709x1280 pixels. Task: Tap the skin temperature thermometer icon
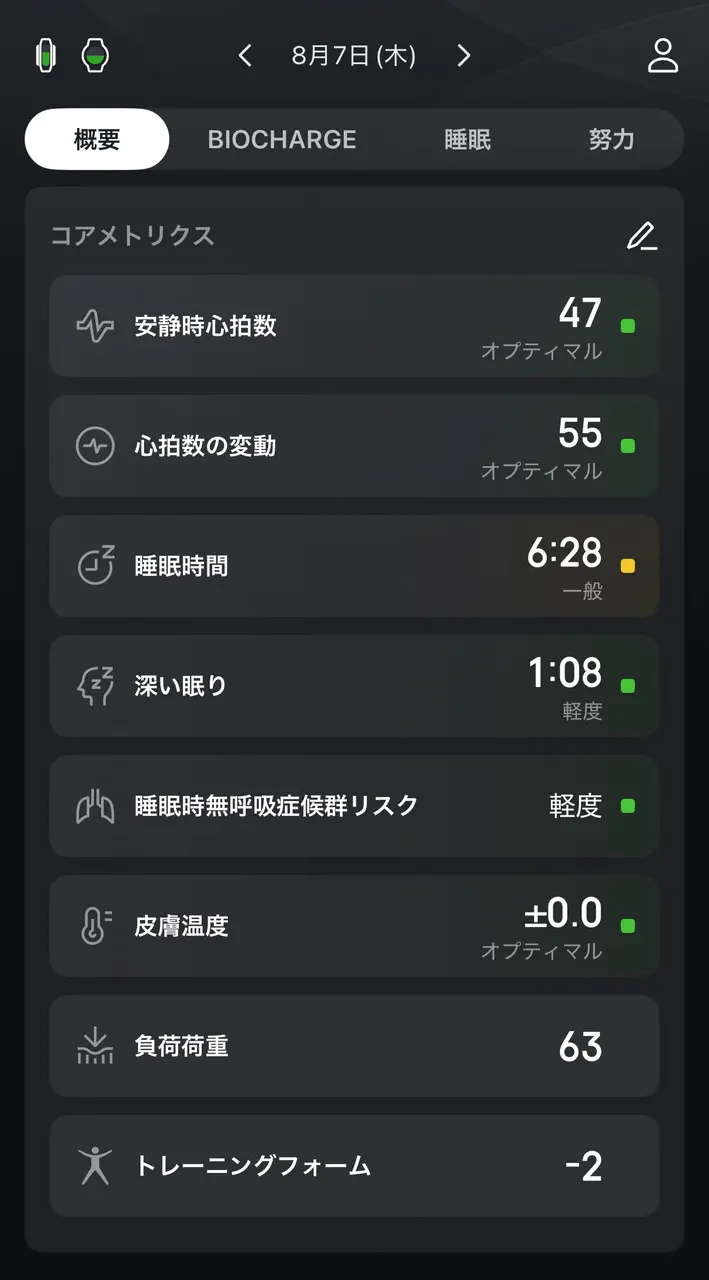pyautogui.click(x=95, y=926)
